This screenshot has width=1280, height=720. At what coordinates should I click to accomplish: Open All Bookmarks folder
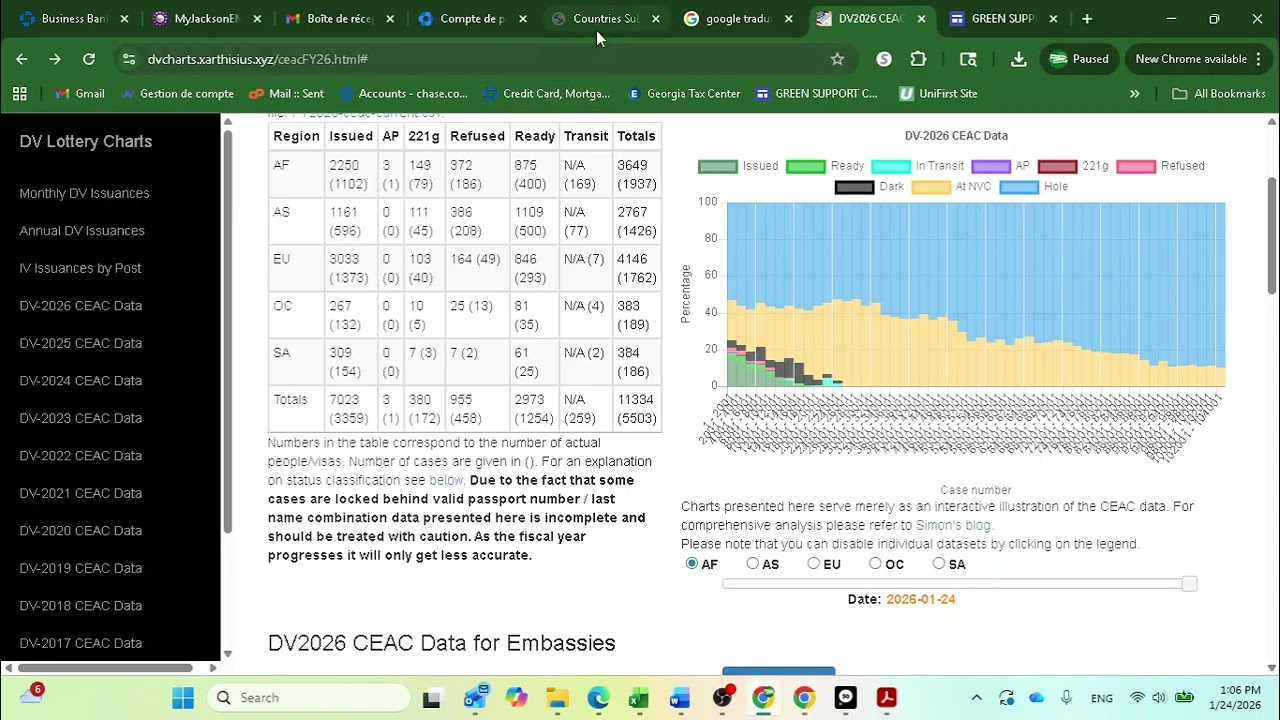1219,94
